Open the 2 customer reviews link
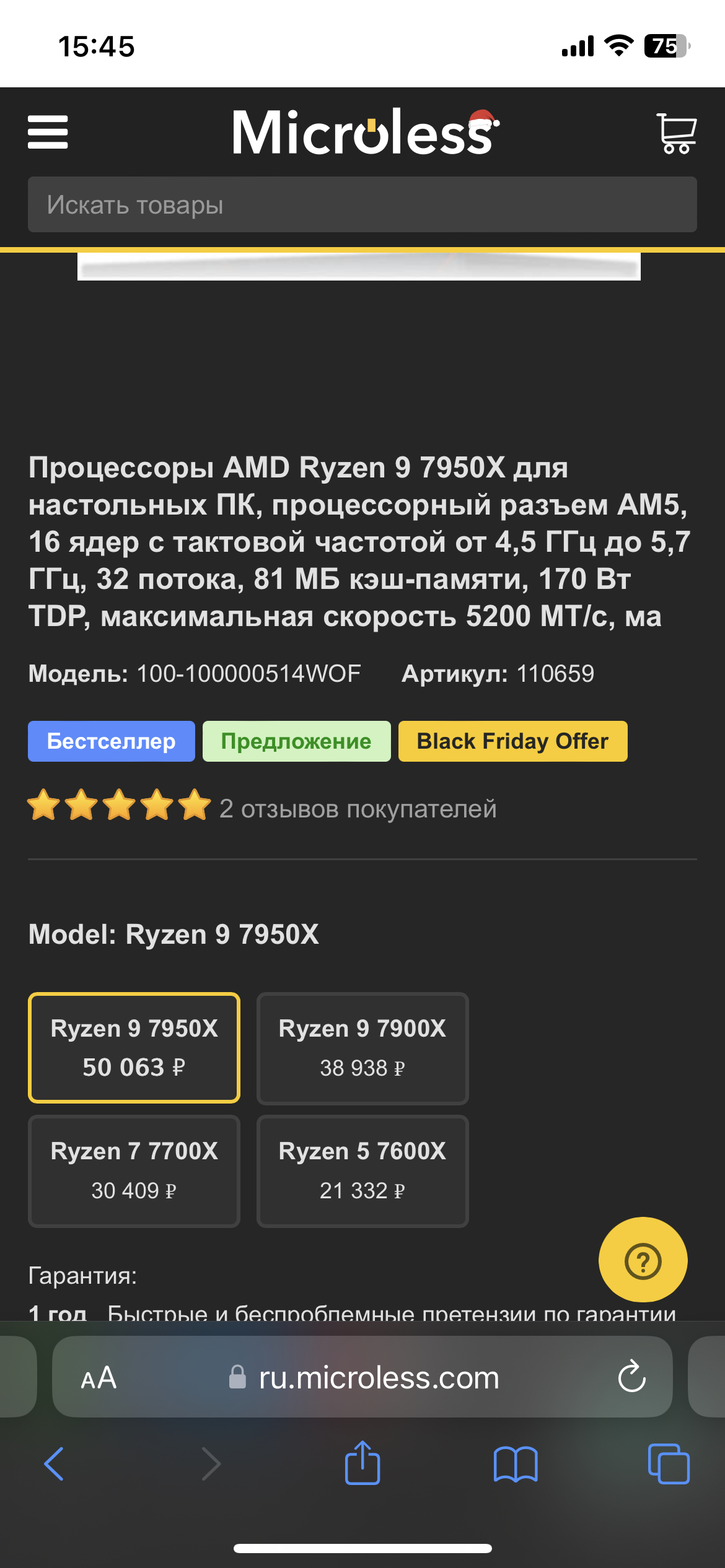The height and width of the screenshot is (1568, 725). 358,809
